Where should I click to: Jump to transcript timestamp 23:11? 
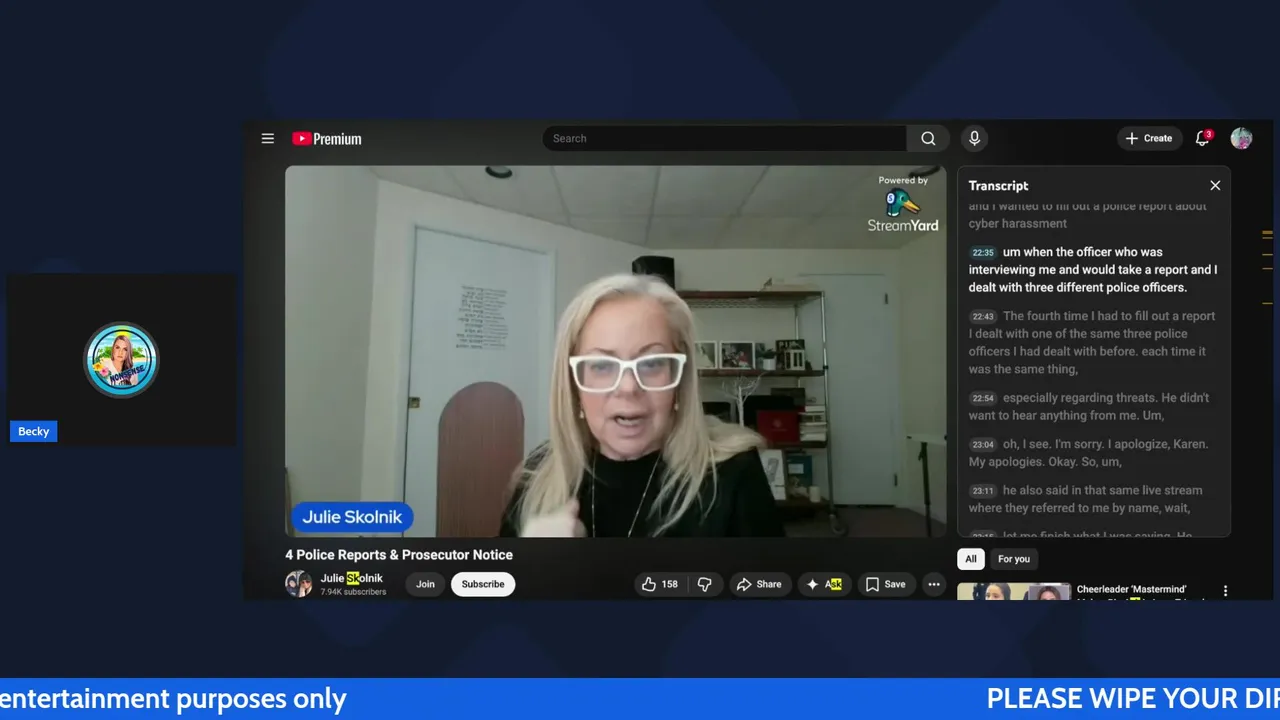[x=983, y=491]
